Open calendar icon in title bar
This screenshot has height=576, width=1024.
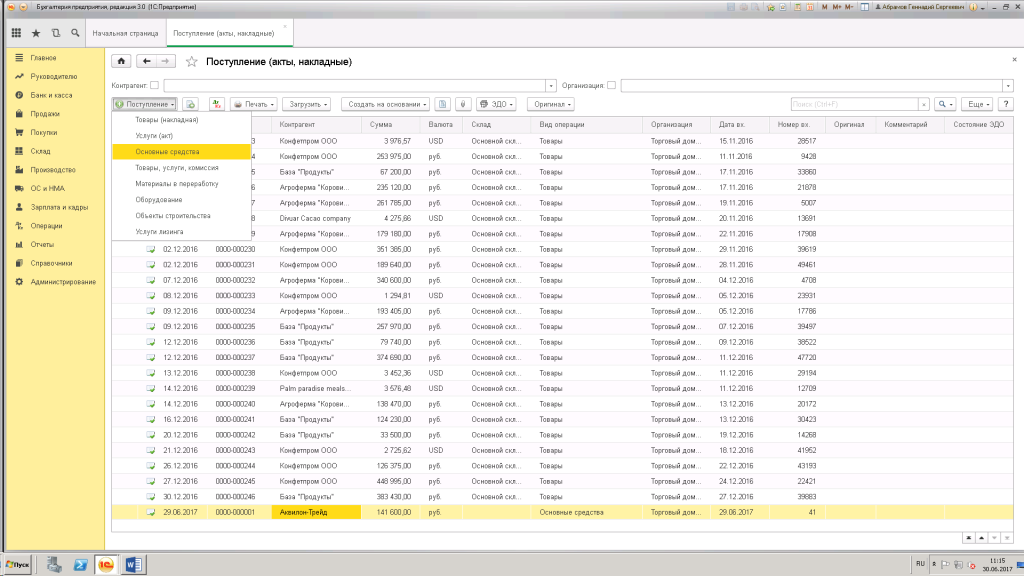coord(810,7)
